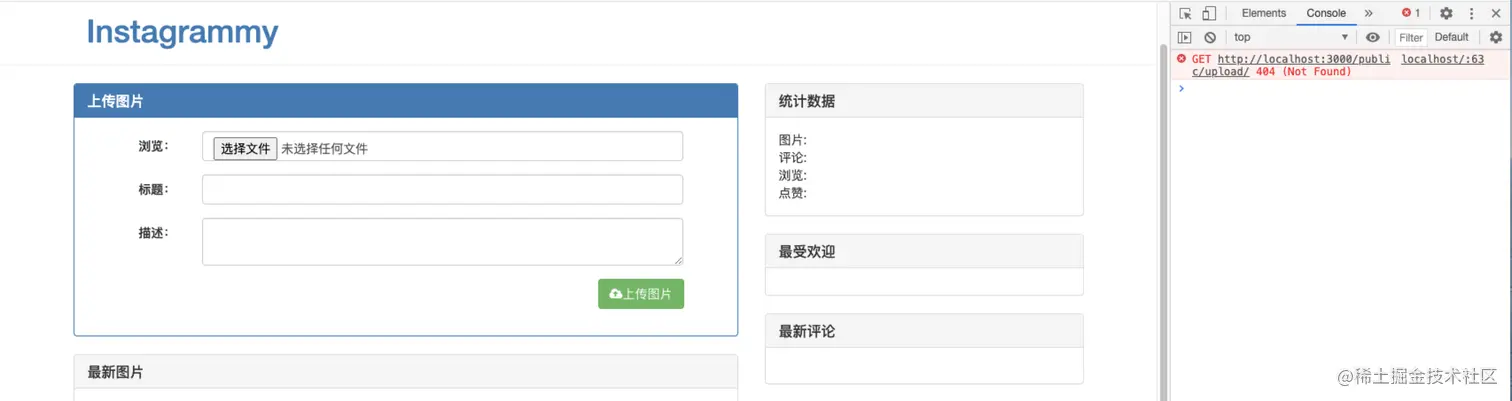Open the top JavaScript context dropdown

click(1291, 37)
